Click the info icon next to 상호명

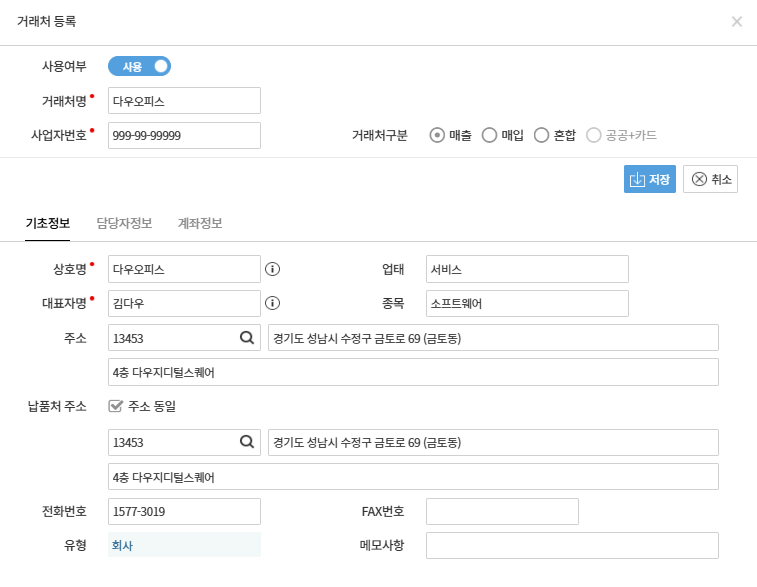tap(272, 269)
